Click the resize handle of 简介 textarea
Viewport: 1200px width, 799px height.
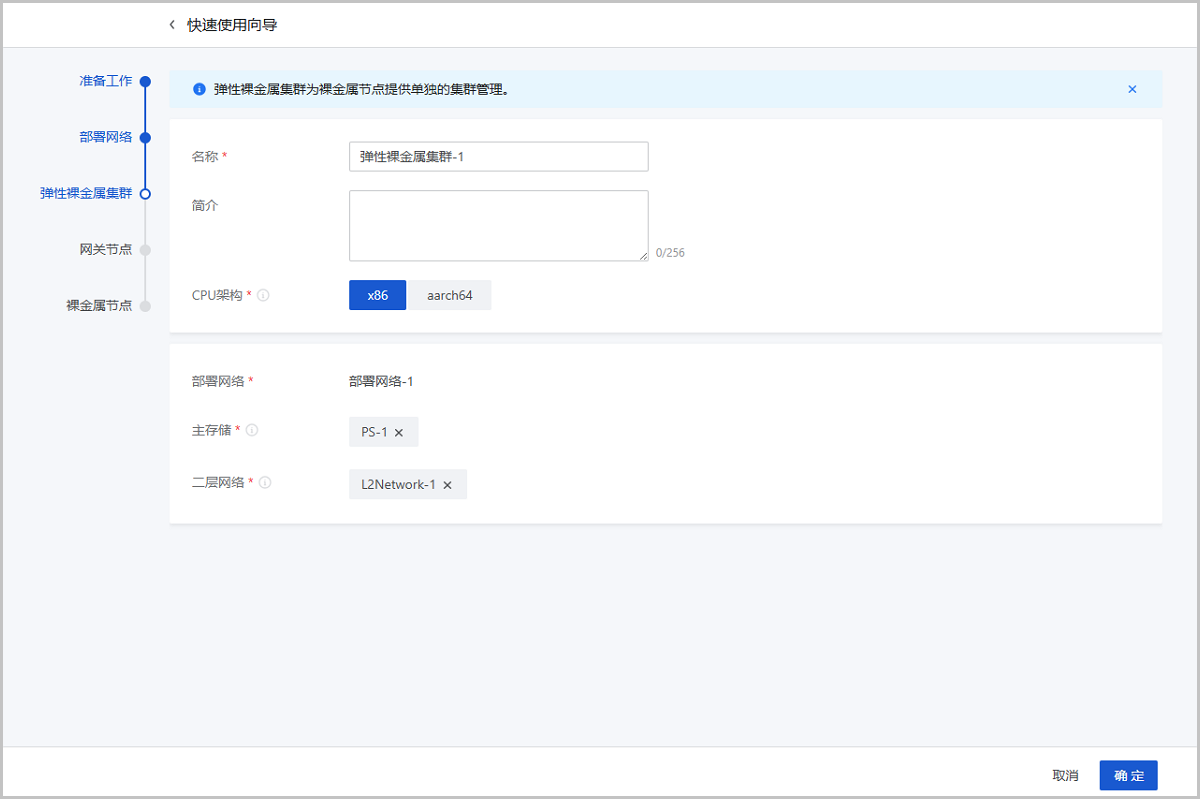click(x=643, y=256)
